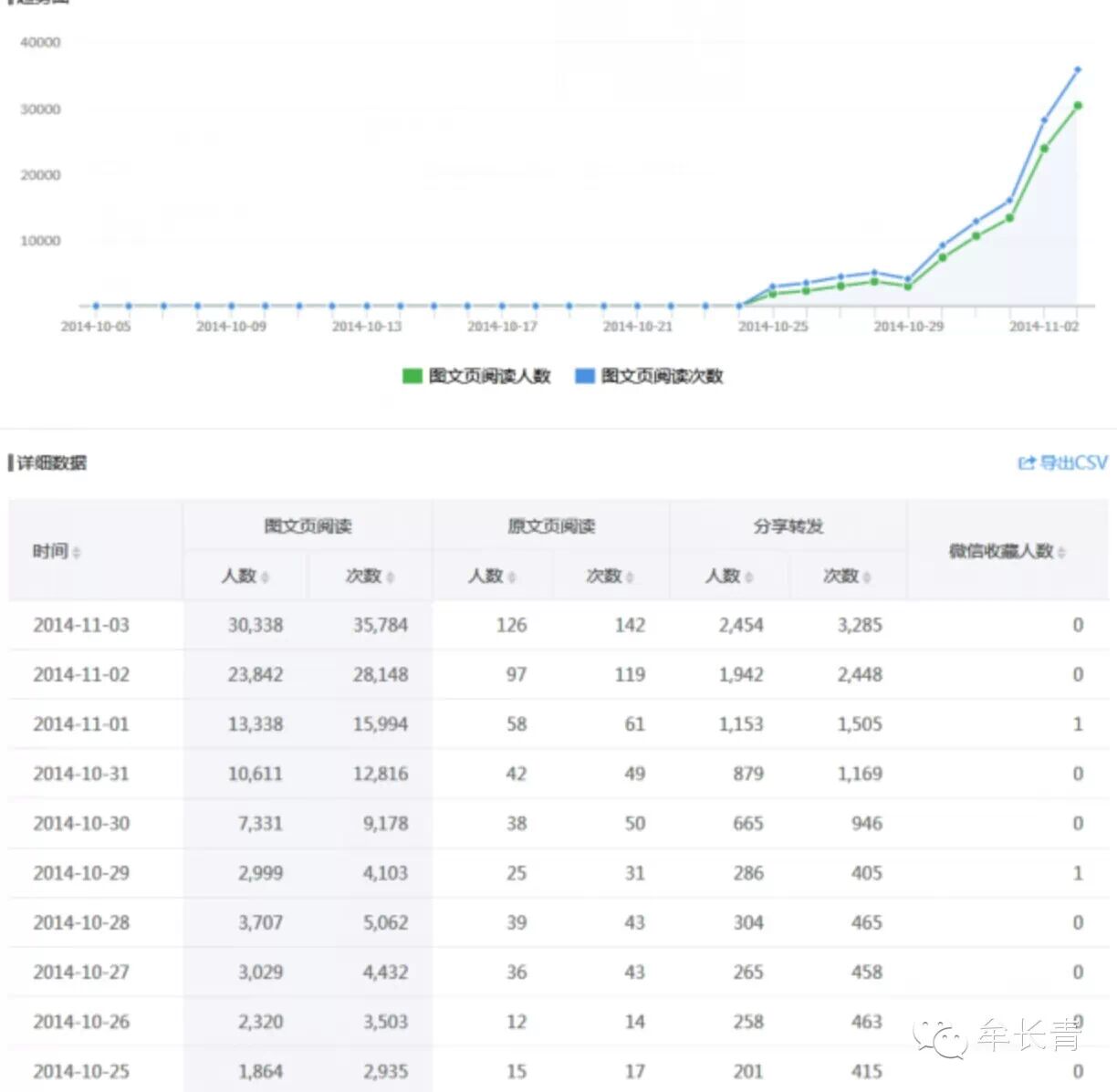
Task: Click the 3,503 value cell
Action: point(385,1022)
